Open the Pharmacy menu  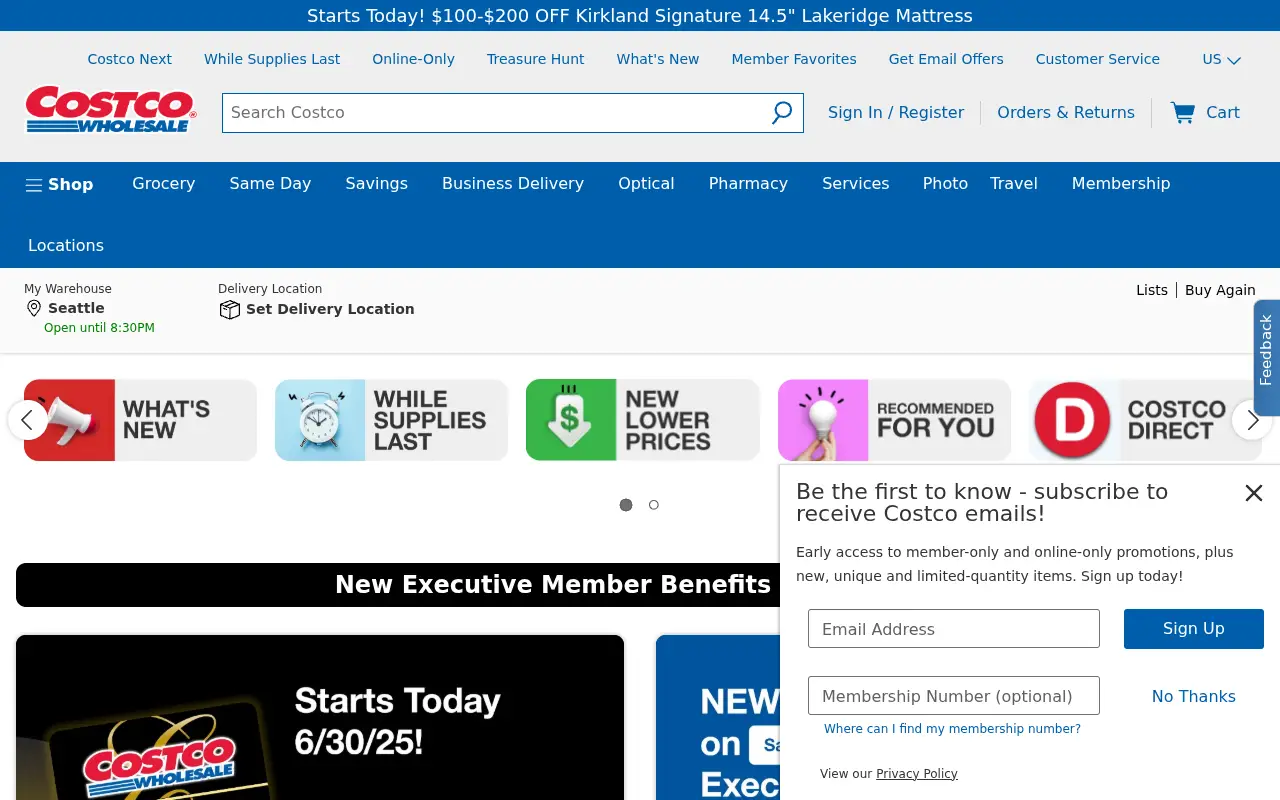(x=748, y=184)
